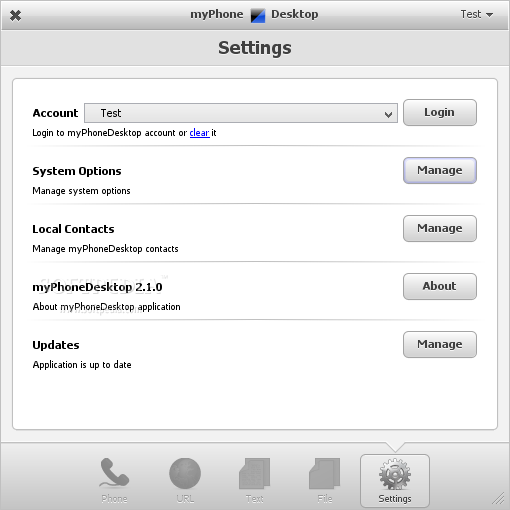Switch to the File tab
Viewport: 510px width, 510px height.
pyautogui.click(x=325, y=480)
